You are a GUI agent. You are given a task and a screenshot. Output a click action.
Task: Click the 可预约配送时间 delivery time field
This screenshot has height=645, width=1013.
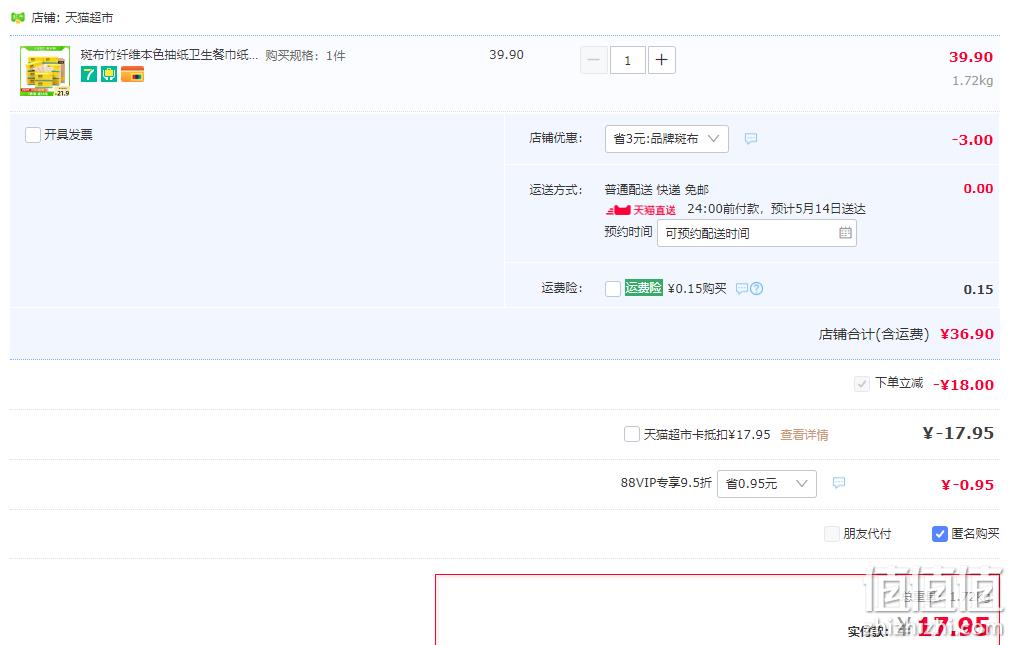pyautogui.click(x=757, y=233)
